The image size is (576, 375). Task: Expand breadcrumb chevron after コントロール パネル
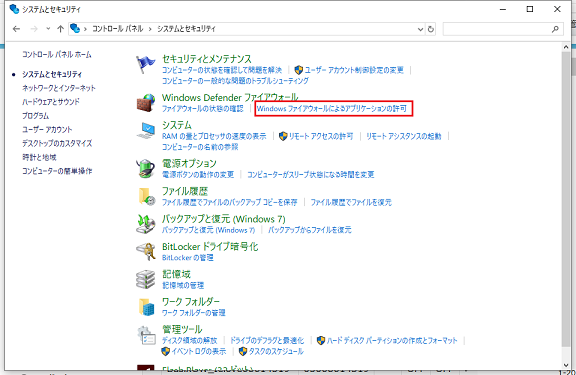point(150,29)
